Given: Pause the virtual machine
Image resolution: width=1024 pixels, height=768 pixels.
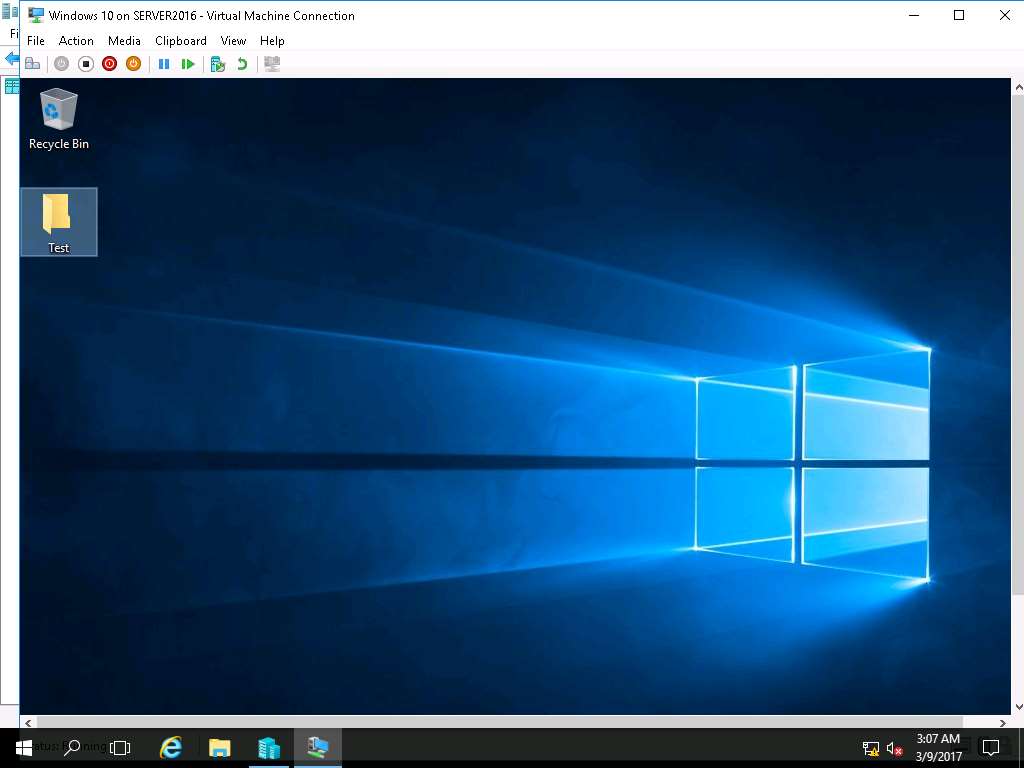Looking at the screenshot, I should 164,64.
